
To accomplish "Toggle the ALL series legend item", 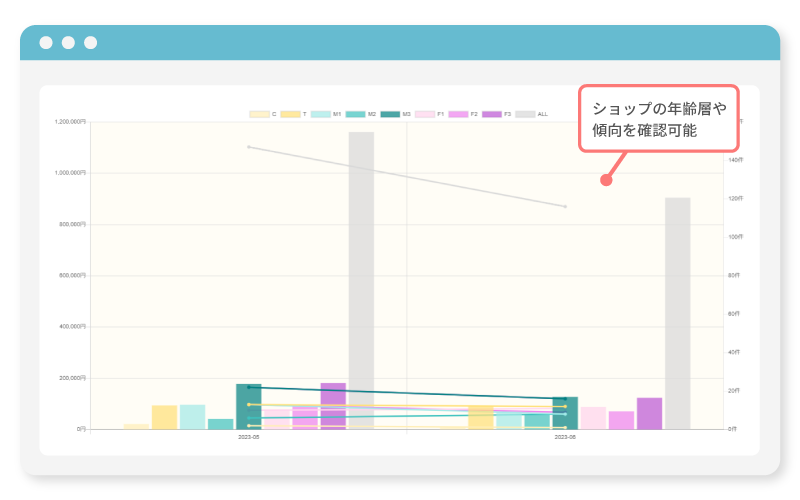I will [532, 114].
